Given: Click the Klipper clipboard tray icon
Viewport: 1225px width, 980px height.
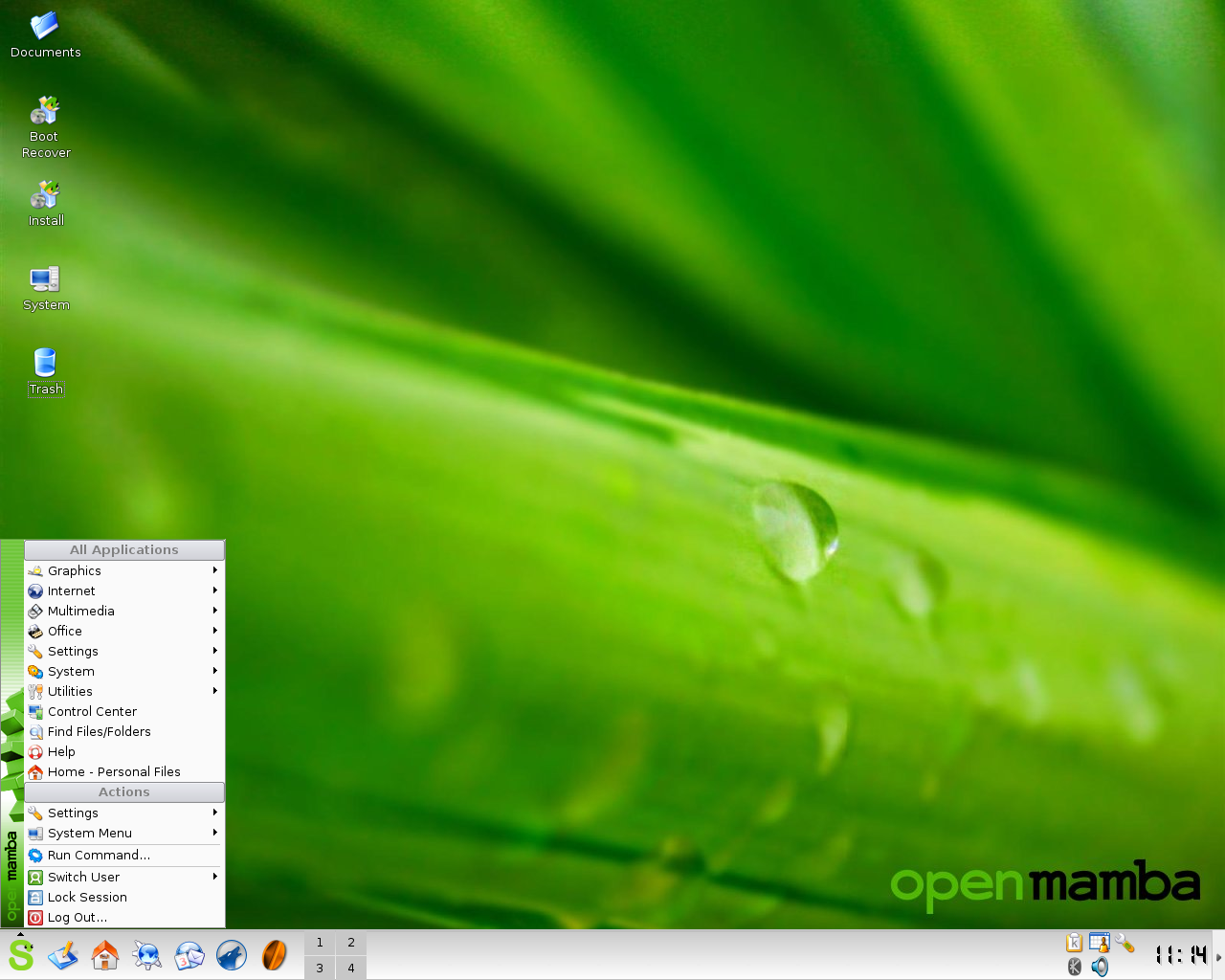Looking at the screenshot, I should 1074,943.
